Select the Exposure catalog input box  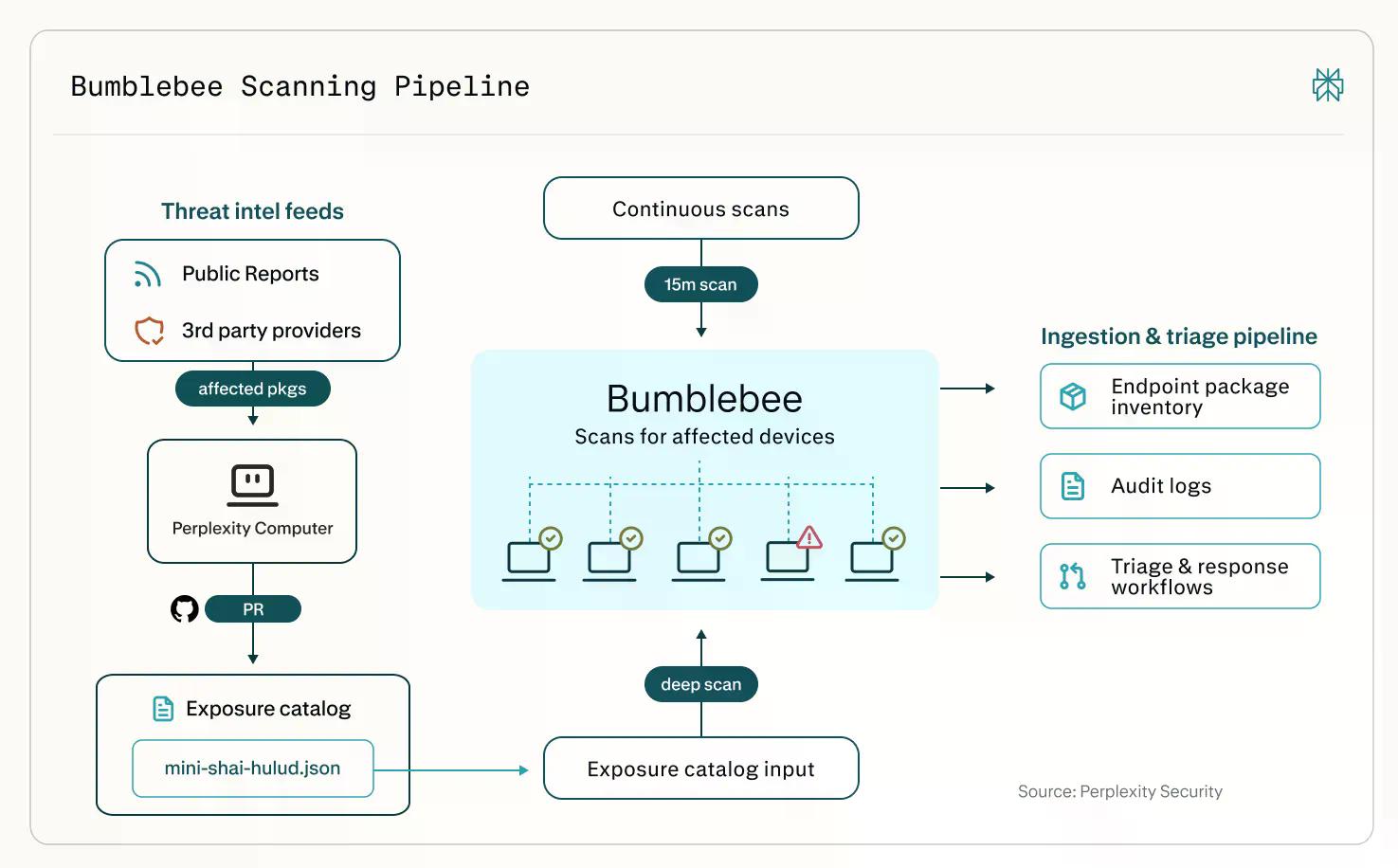click(701, 769)
